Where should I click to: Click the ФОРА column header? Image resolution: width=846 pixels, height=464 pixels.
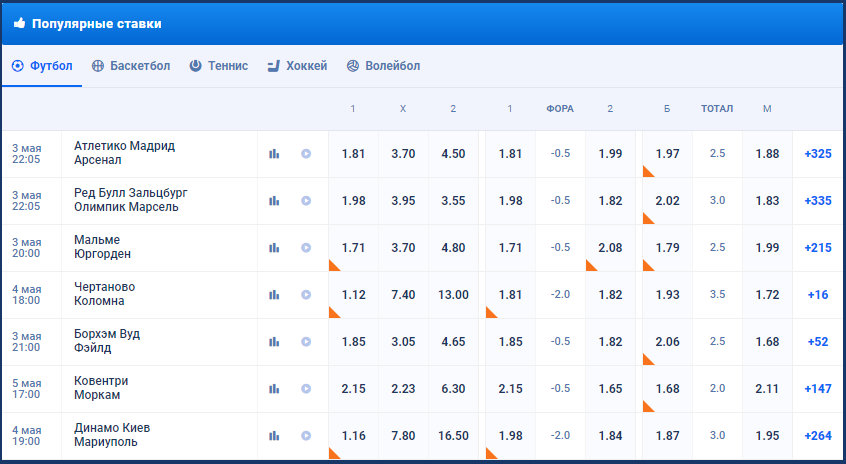[x=560, y=109]
